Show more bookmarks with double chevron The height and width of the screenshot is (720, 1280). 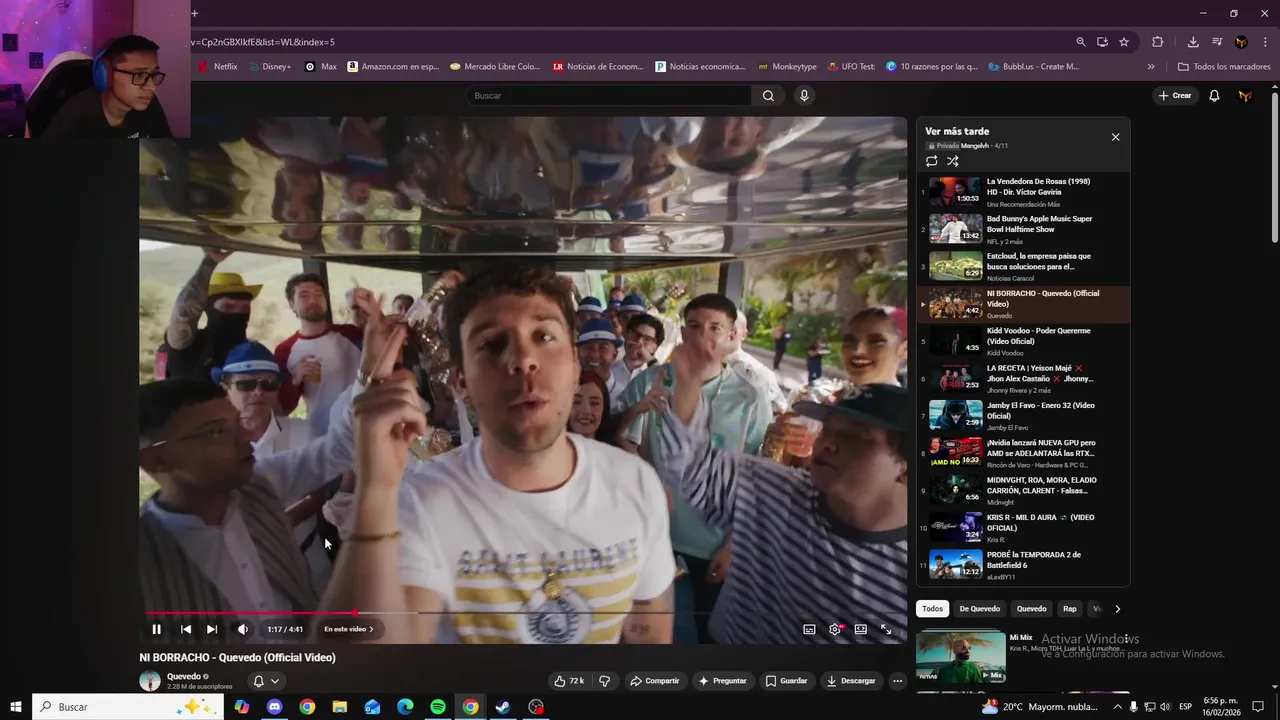pos(1151,67)
